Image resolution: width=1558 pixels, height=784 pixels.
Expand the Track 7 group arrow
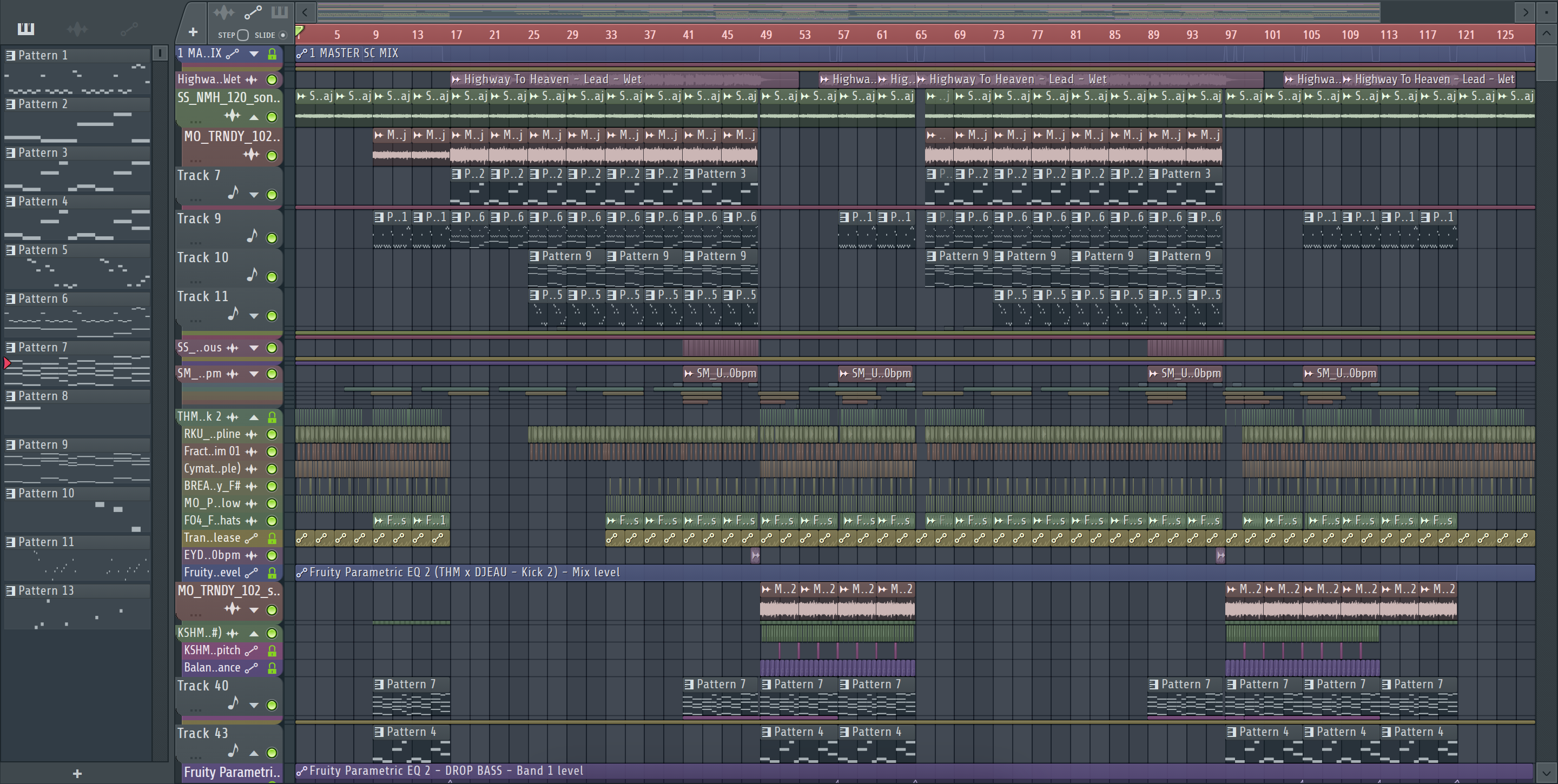tap(254, 195)
